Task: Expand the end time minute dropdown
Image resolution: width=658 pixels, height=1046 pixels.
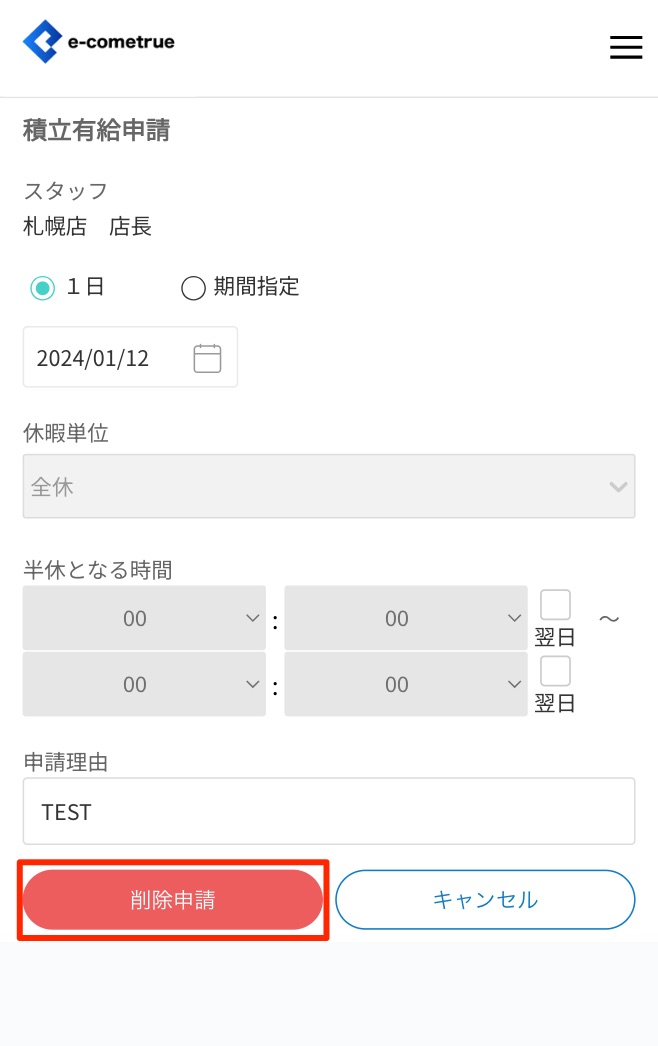Action: (405, 684)
